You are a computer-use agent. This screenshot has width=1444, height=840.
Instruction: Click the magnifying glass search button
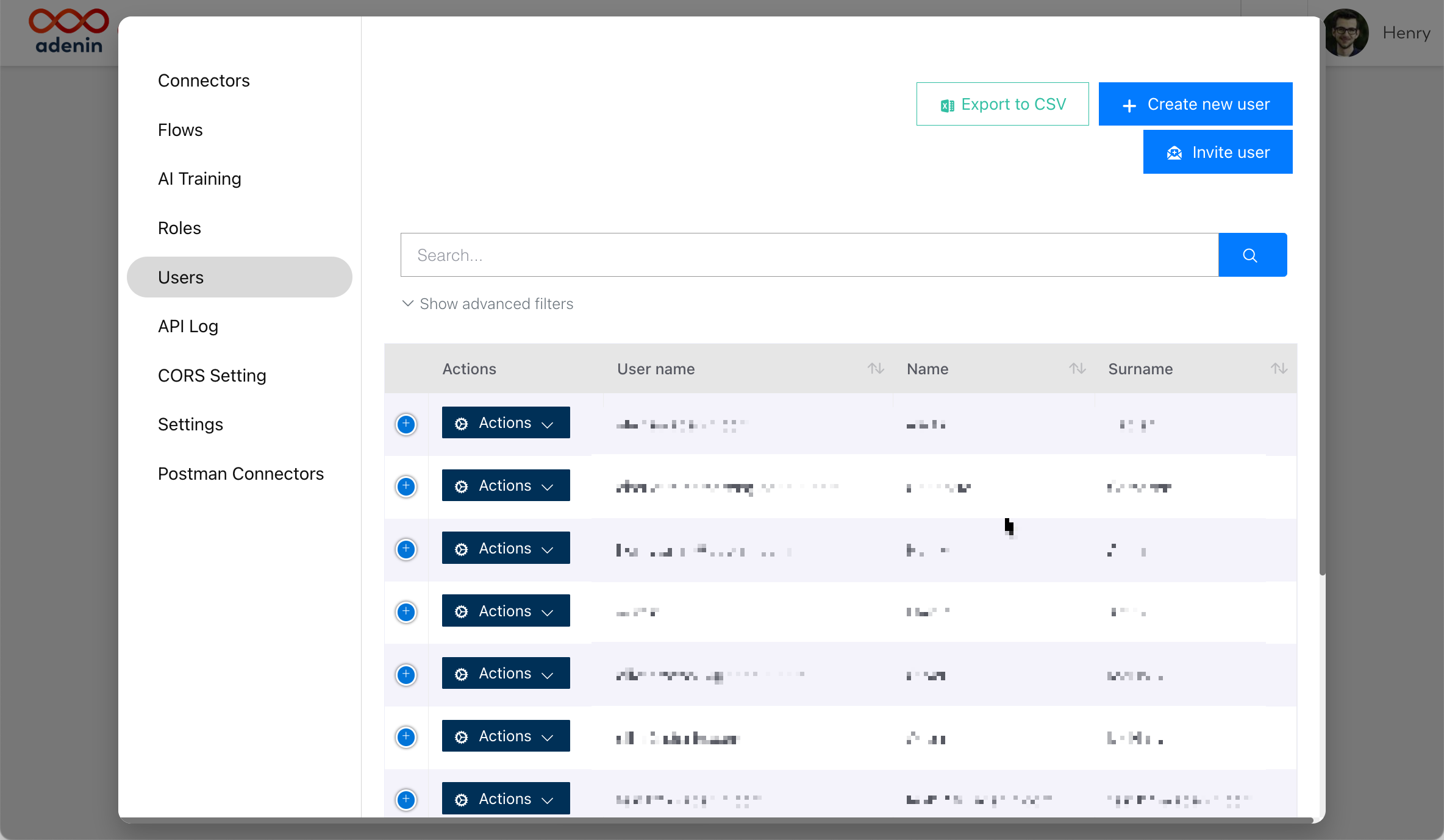1252,255
